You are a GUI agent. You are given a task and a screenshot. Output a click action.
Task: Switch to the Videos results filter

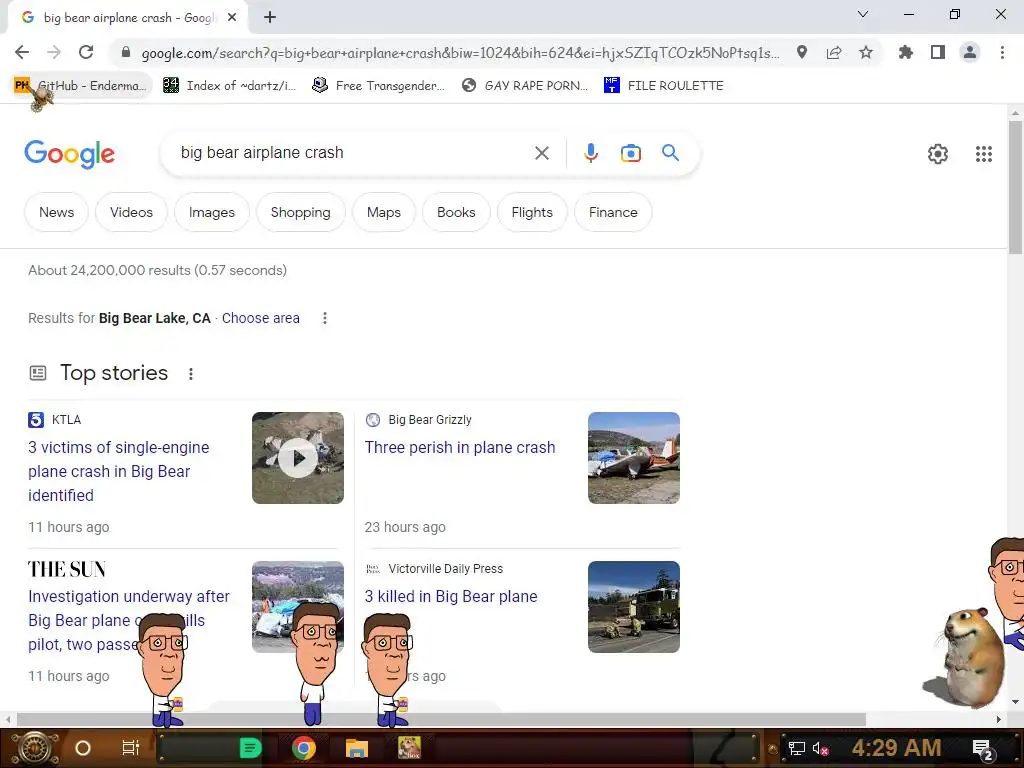click(x=131, y=212)
